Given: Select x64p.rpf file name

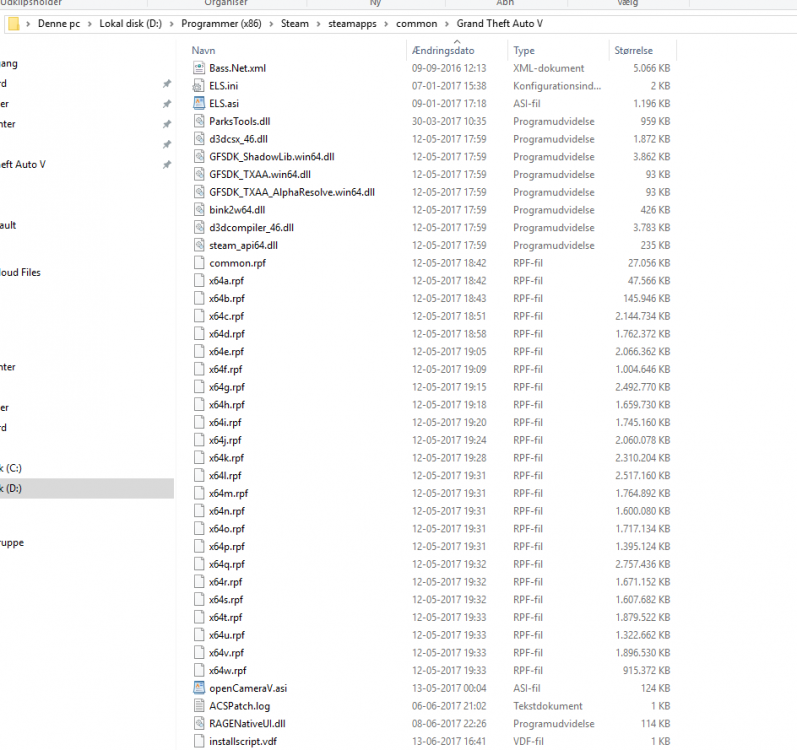Looking at the screenshot, I should pos(227,546).
